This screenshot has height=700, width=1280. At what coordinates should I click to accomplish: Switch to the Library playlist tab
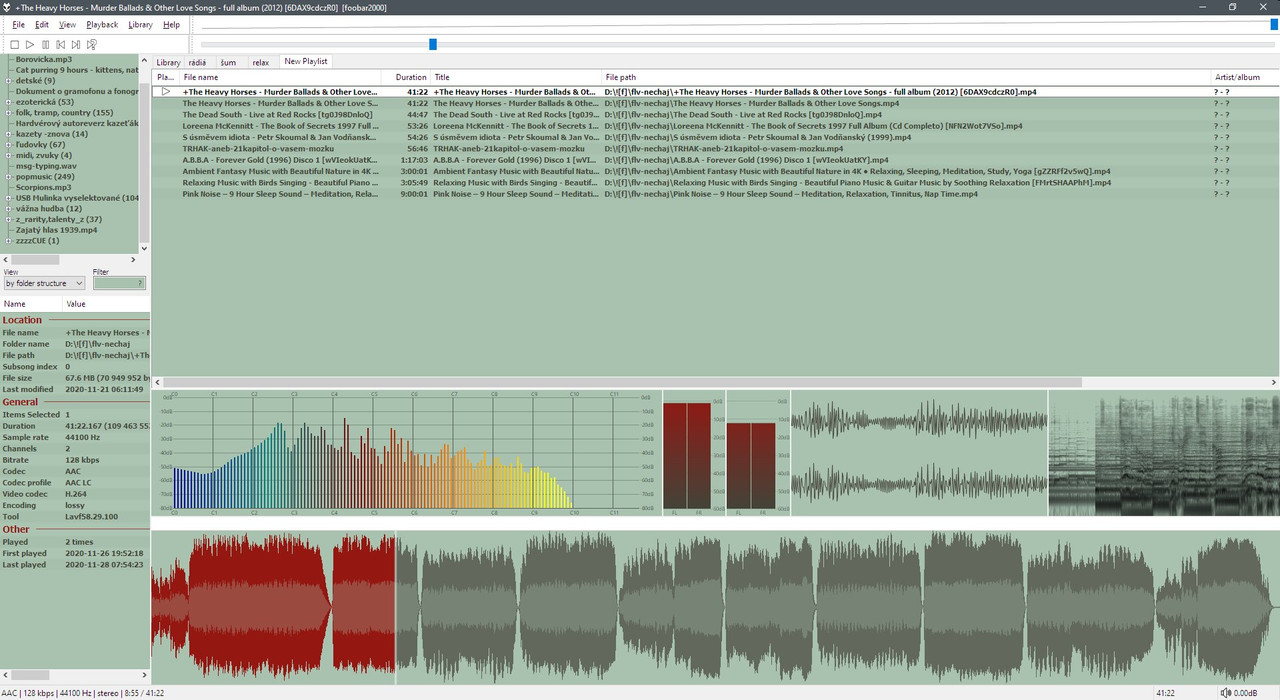[x=168, y=63]
